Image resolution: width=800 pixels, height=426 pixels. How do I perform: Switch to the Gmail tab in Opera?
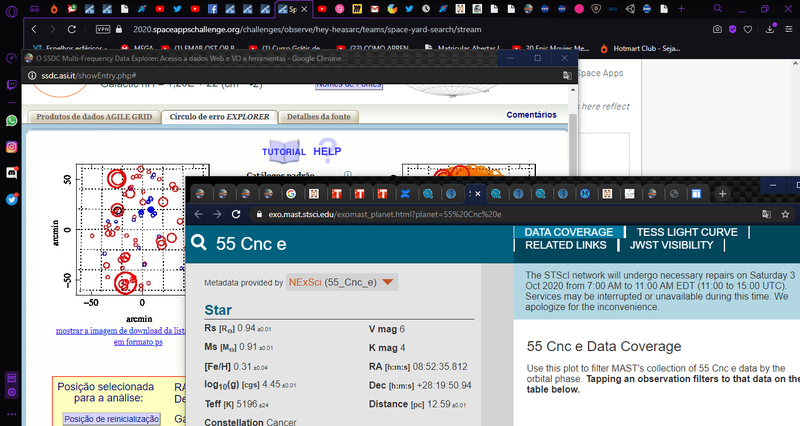374,9
